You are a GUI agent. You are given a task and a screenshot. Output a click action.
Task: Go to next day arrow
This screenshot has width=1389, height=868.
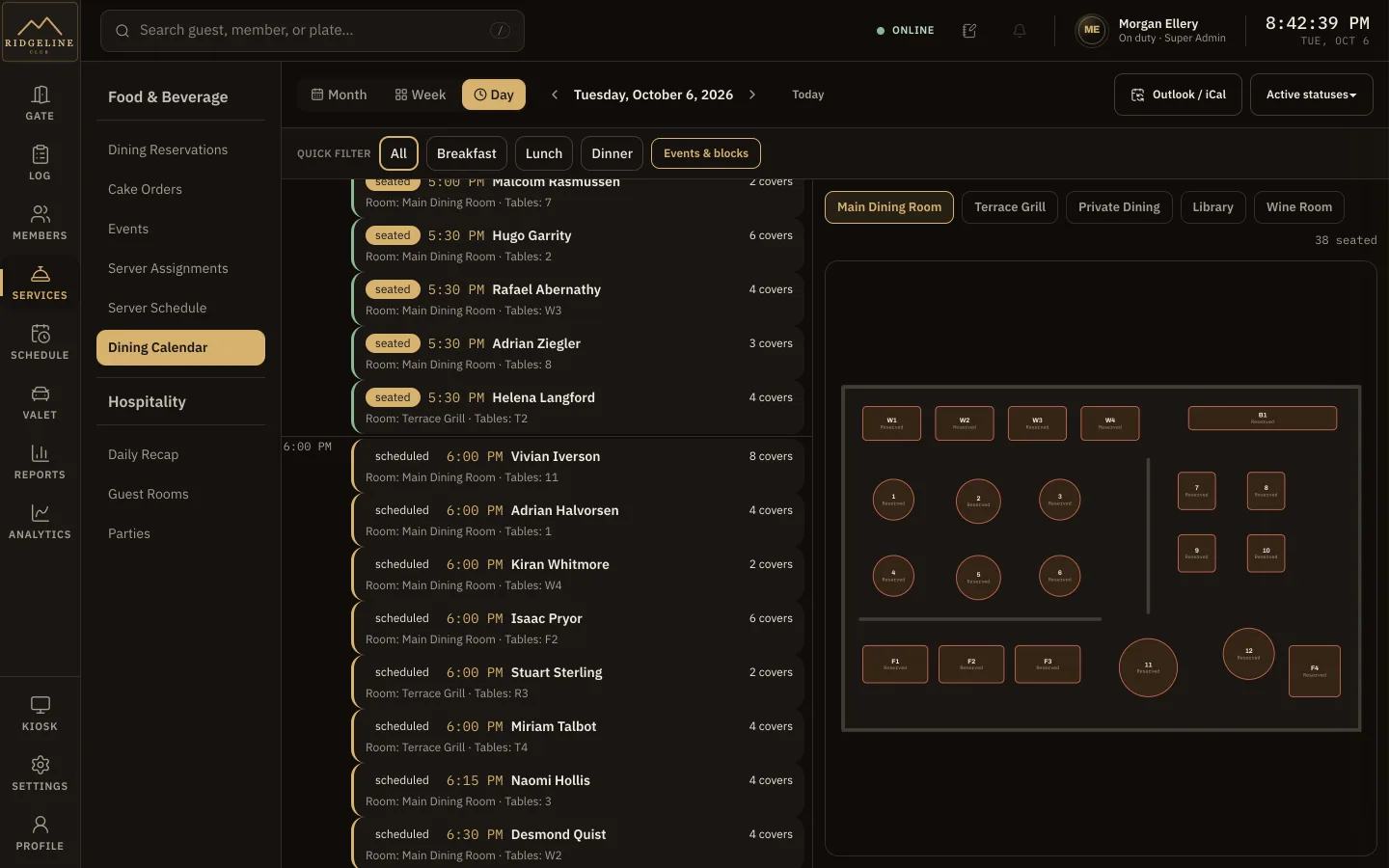752,95
